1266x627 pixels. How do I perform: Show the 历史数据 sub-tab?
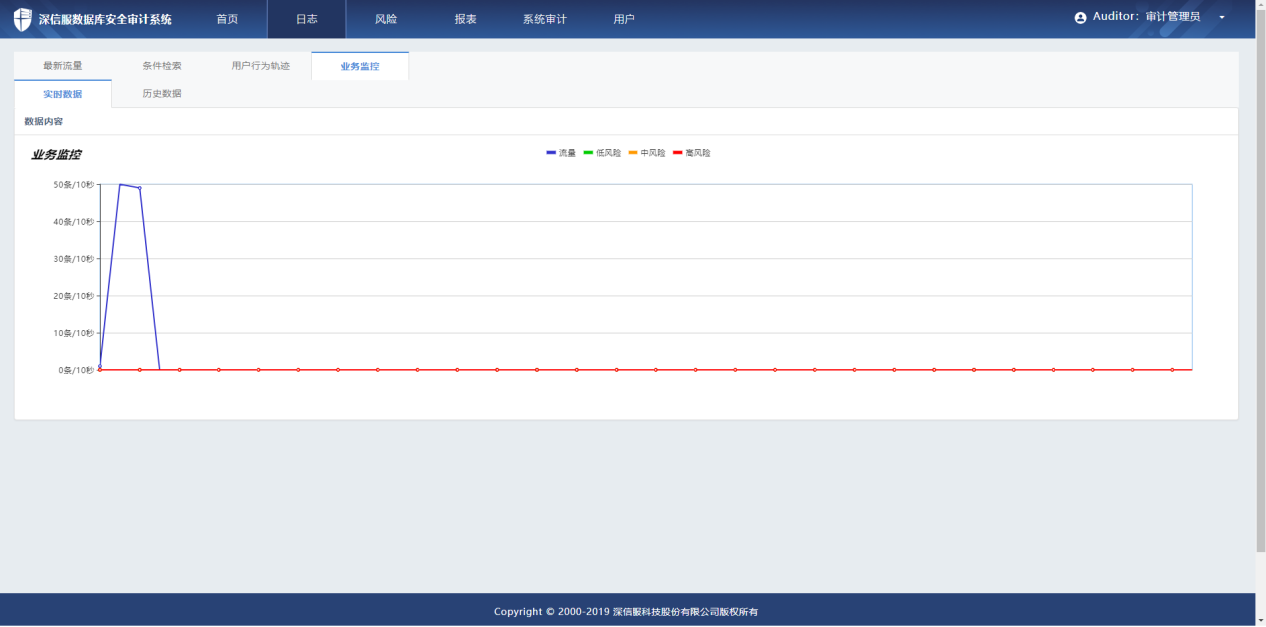(162, 94)
